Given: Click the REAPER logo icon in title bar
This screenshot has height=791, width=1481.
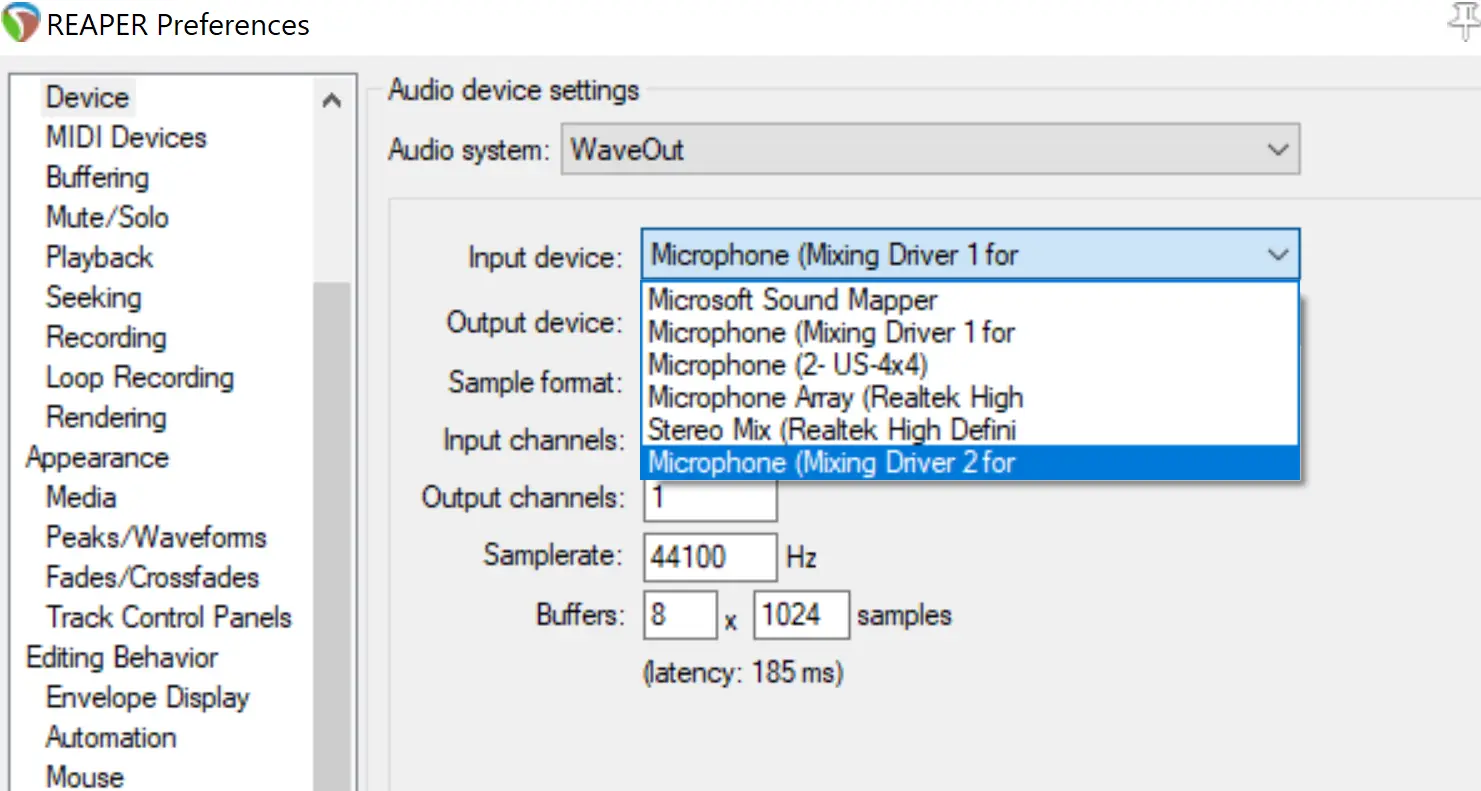Looking at the screenshot, I should click(20, 24).
